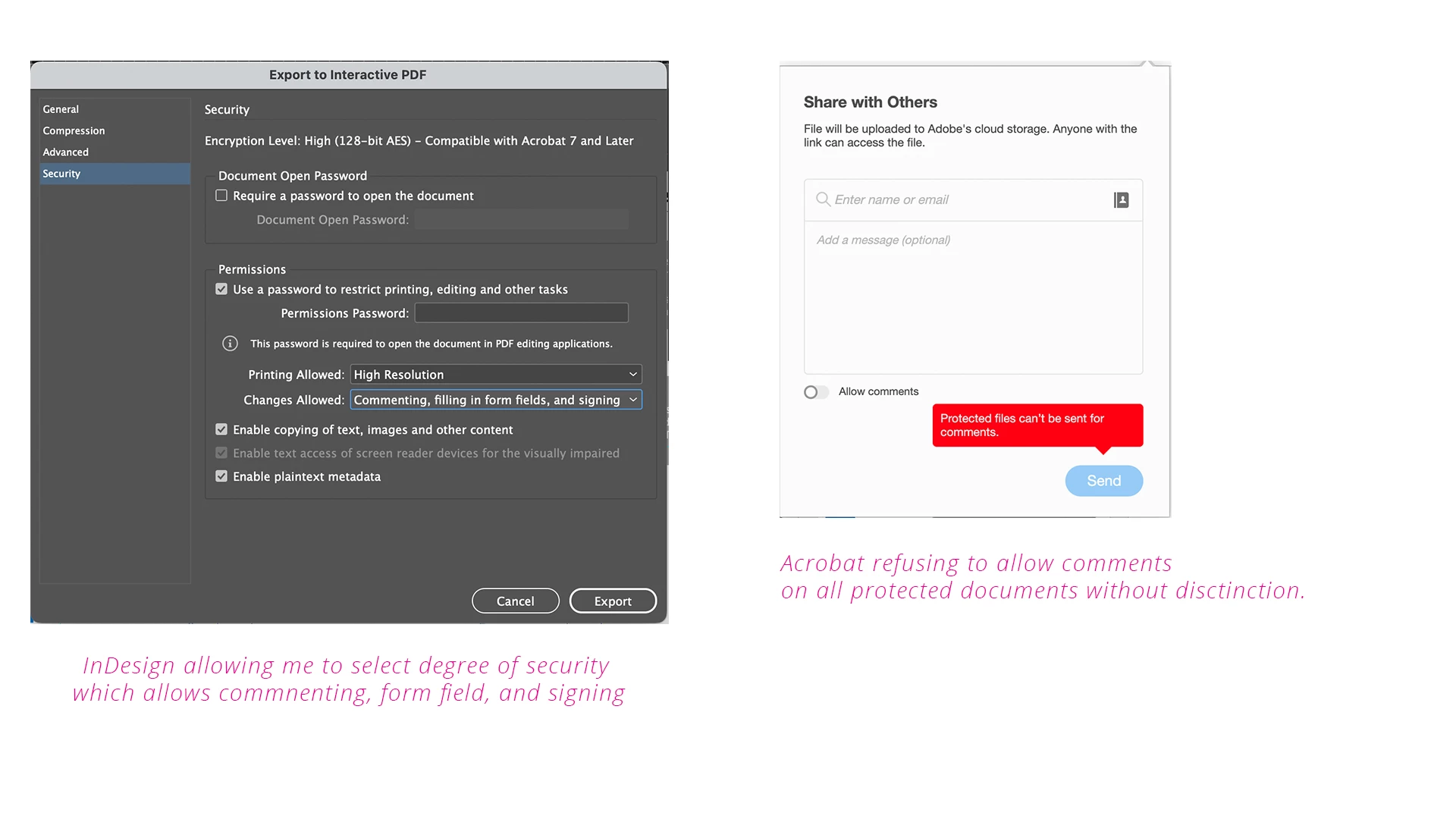The width and height of the screenshot is (1456, 819).
Task: Disable copying of text, images and content
Action: point(221,429)
